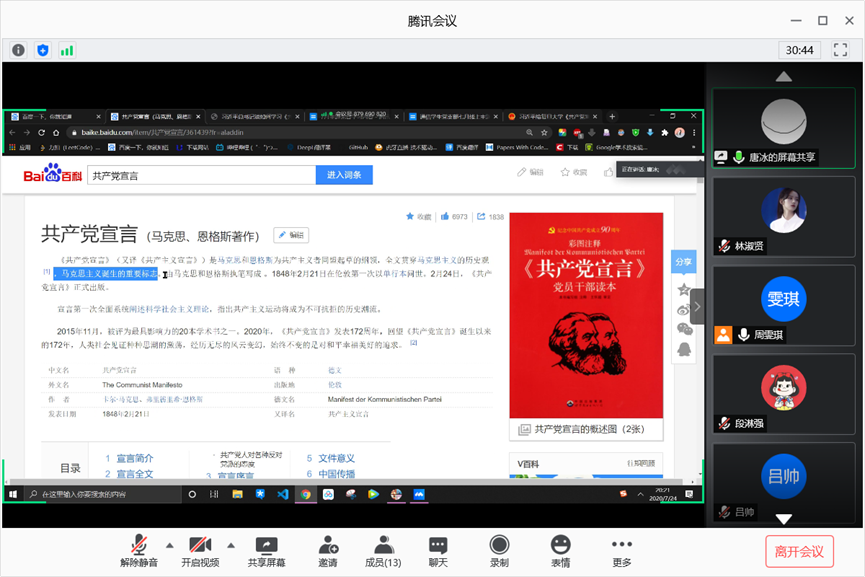The height and width of the screenshot is (577, 865).
Task: Open the 表情 emoji reactions
Action: (x=560, y=550)
